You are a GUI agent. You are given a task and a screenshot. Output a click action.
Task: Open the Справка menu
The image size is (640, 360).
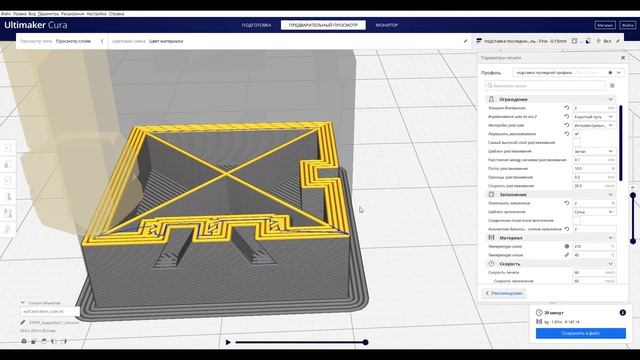tap(116, 13)
